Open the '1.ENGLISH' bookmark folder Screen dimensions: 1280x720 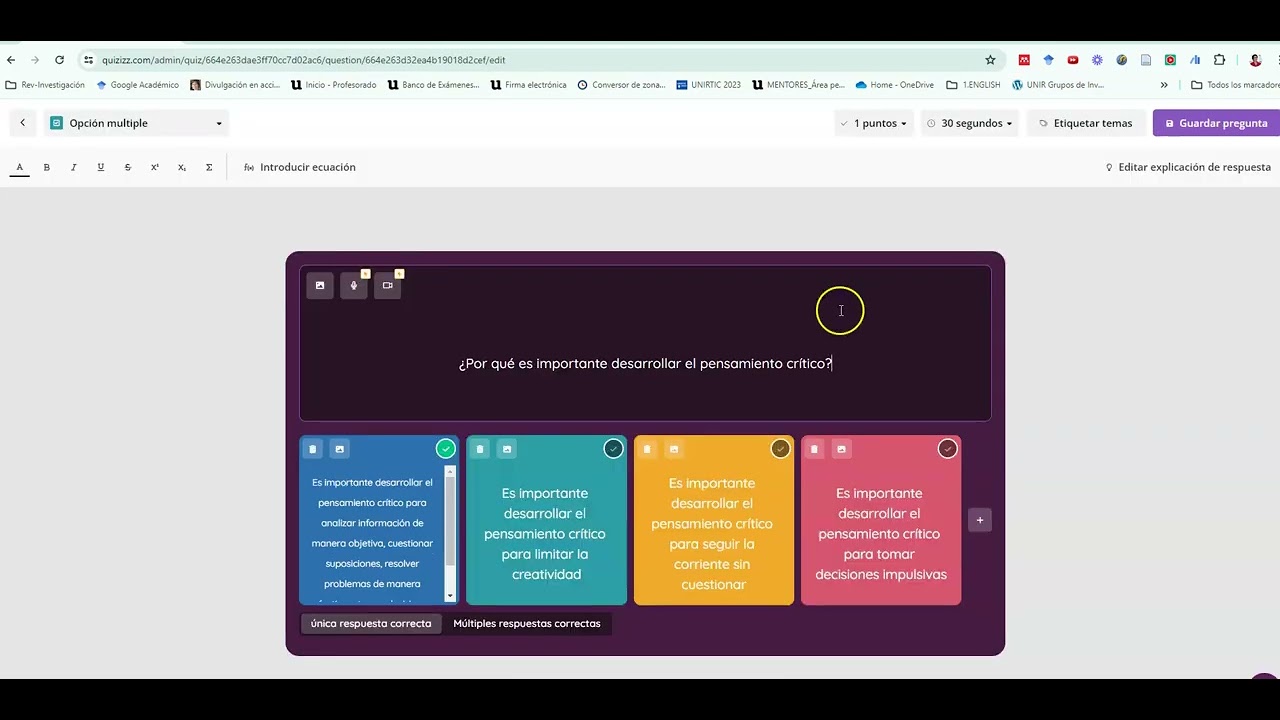coord(973,85)
